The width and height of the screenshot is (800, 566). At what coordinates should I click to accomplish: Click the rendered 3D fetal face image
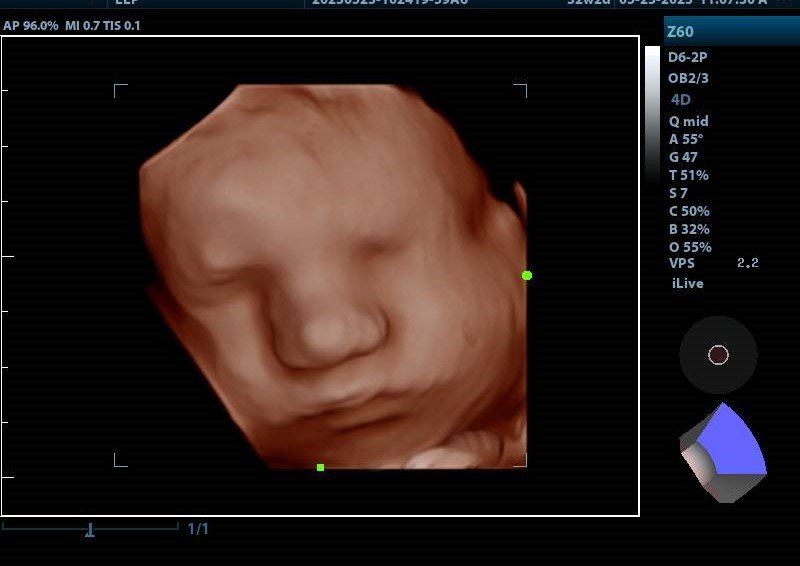(x=333, y=276)
